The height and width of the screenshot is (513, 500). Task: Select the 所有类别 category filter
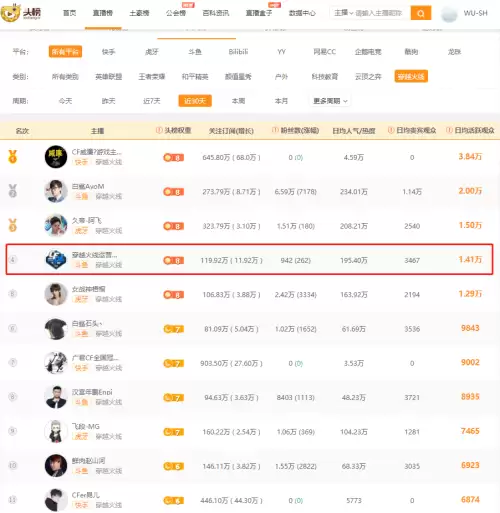65,77
